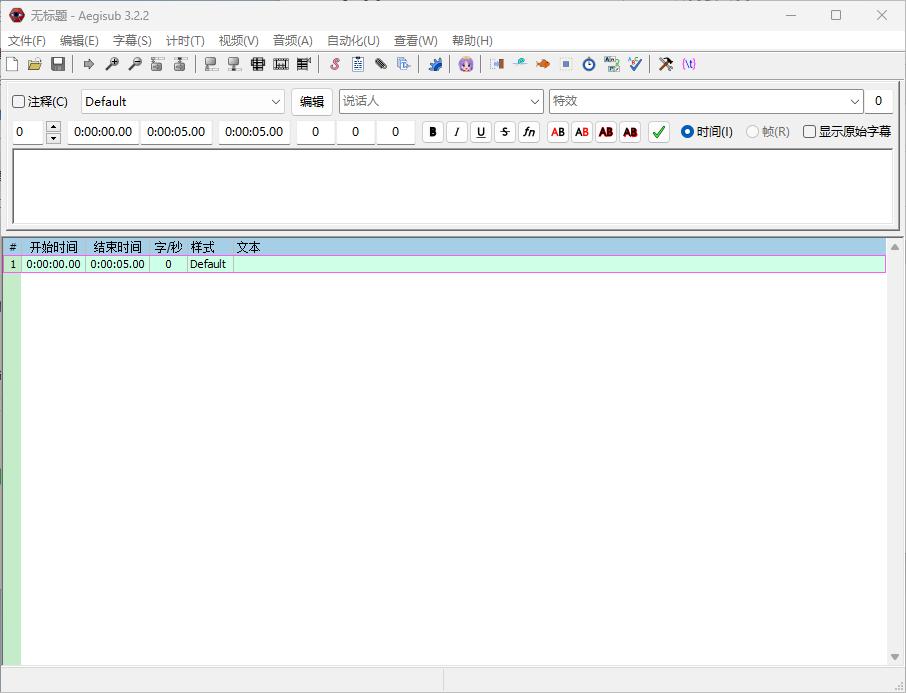This screenshot has height=693, width=906.
Task: Save subtitles using the floppy disk icon
Action: click(x=58, y=64)
